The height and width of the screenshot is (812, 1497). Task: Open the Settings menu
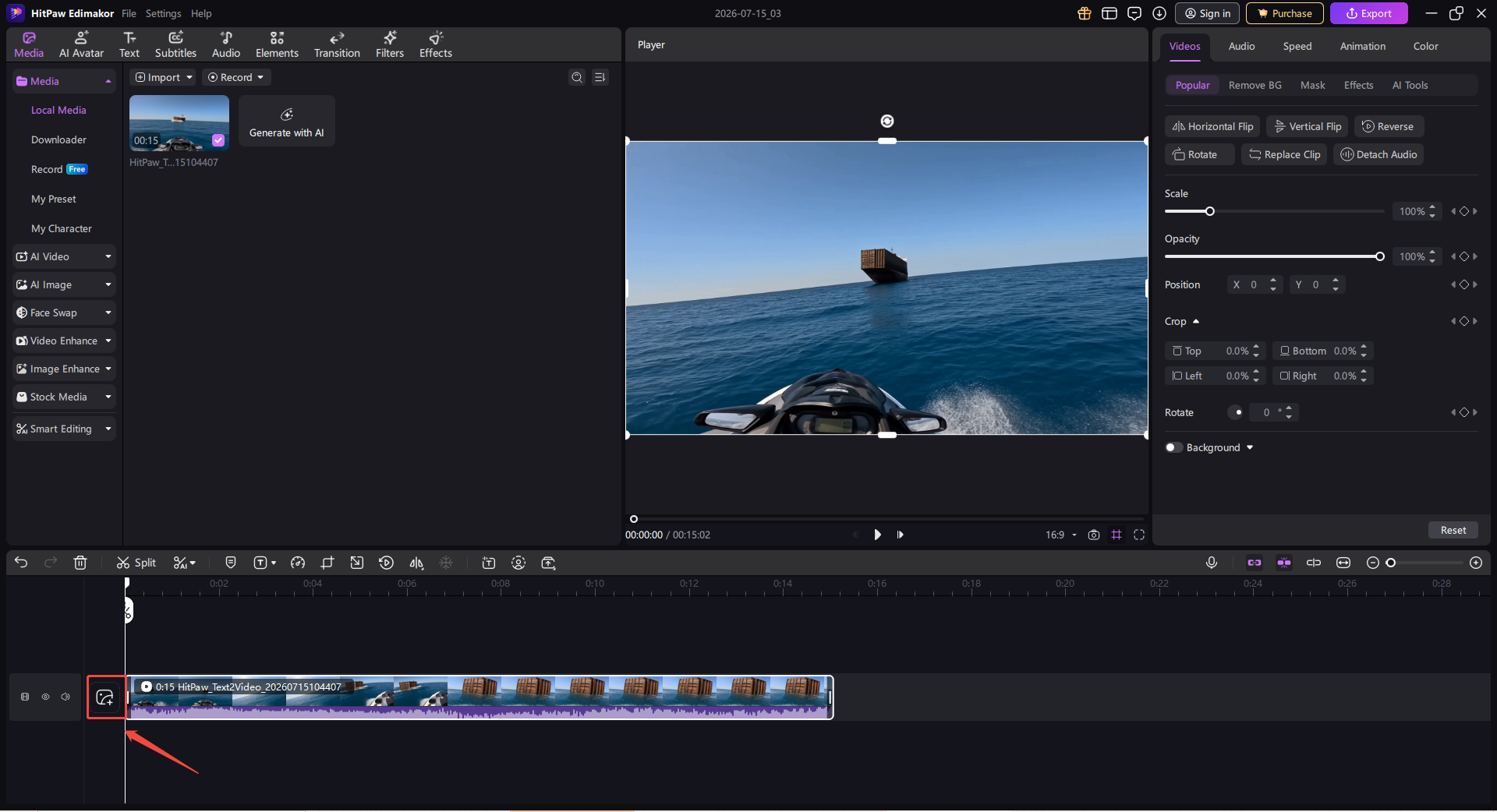click(163, 13)
